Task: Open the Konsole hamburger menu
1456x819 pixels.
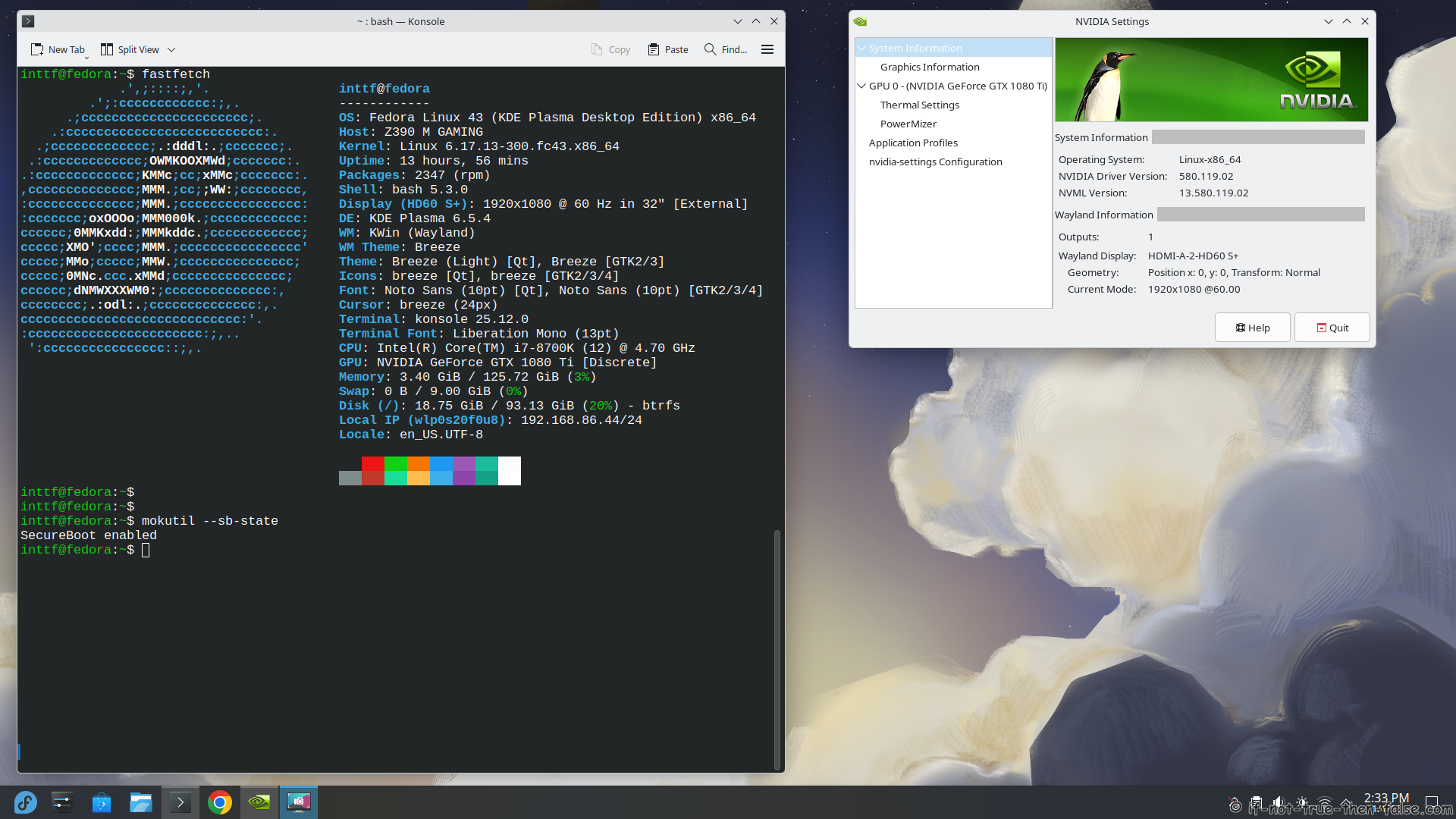Action: 767,49
